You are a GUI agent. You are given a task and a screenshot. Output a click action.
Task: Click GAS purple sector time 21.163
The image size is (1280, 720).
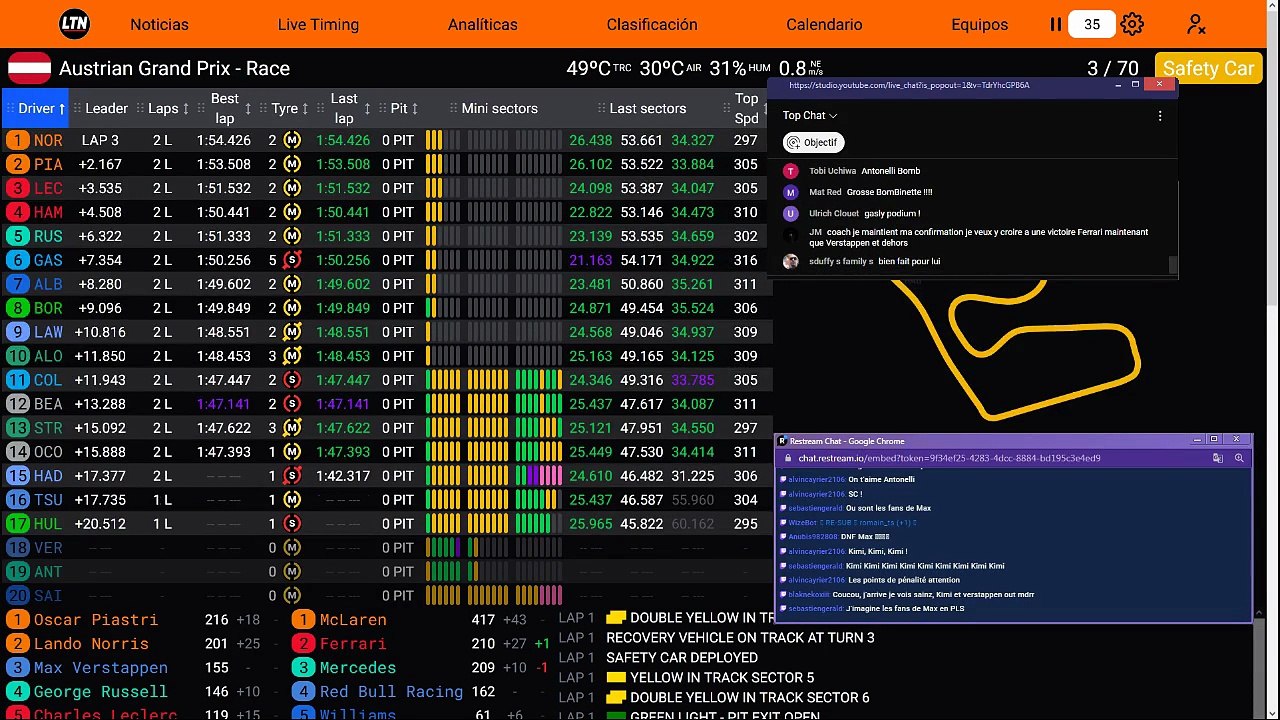590,260
